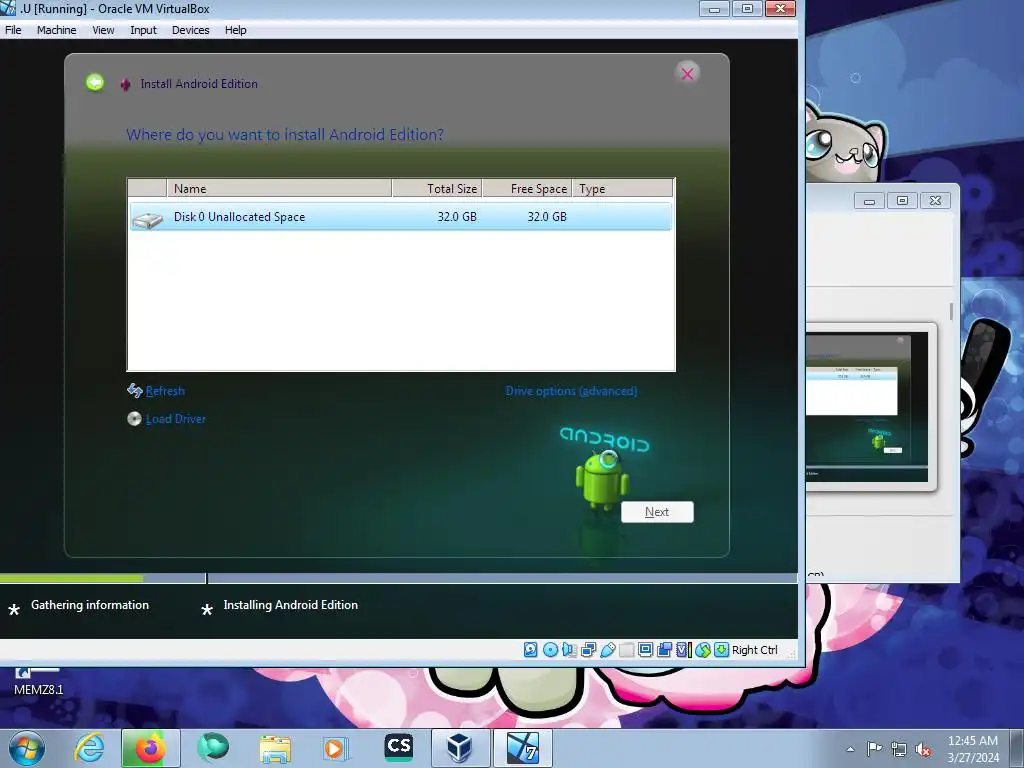Viewport: 1024px width, 768px height.
Task: Open the Input menu
Action: 143,30
